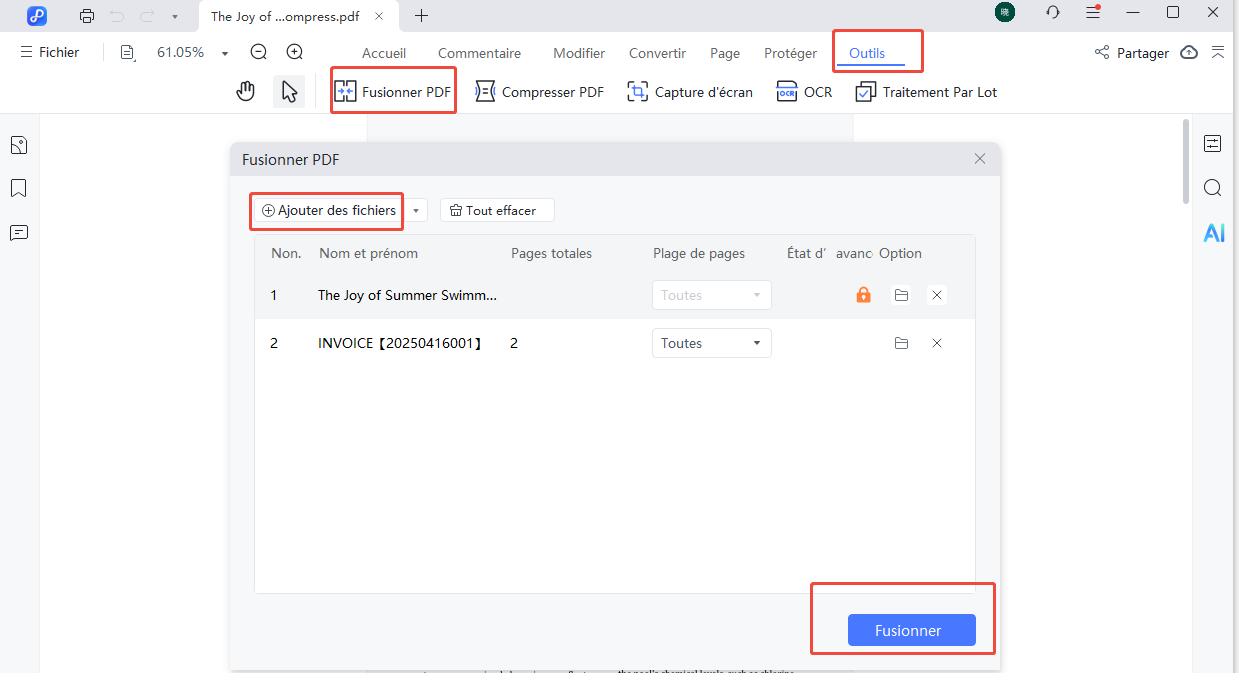1239x673 pixels.
Task: Open Traitement Par Lot batch tool
Action: click(x=926, y=92)
